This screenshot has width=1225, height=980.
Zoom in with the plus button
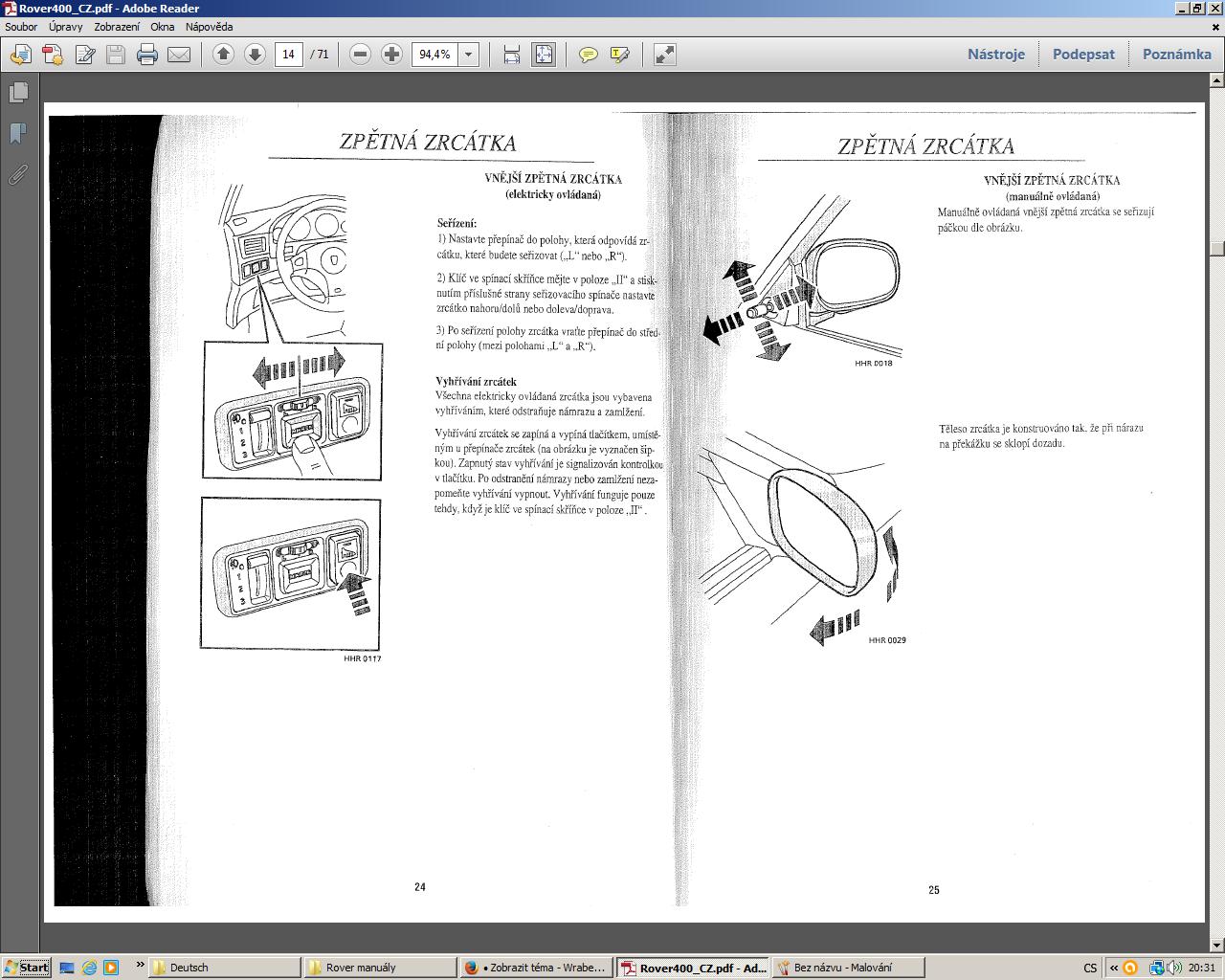coord(391,55)
